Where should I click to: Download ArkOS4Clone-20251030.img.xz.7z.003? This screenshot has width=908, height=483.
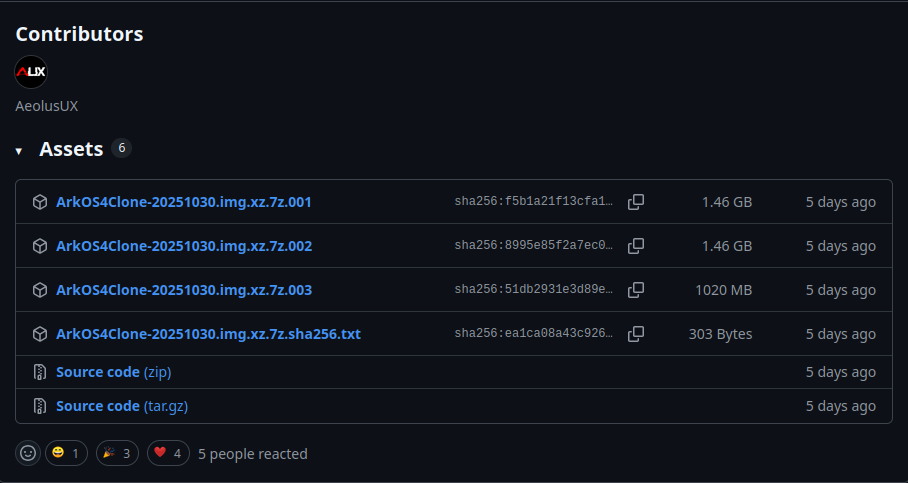tap(183, 290)
